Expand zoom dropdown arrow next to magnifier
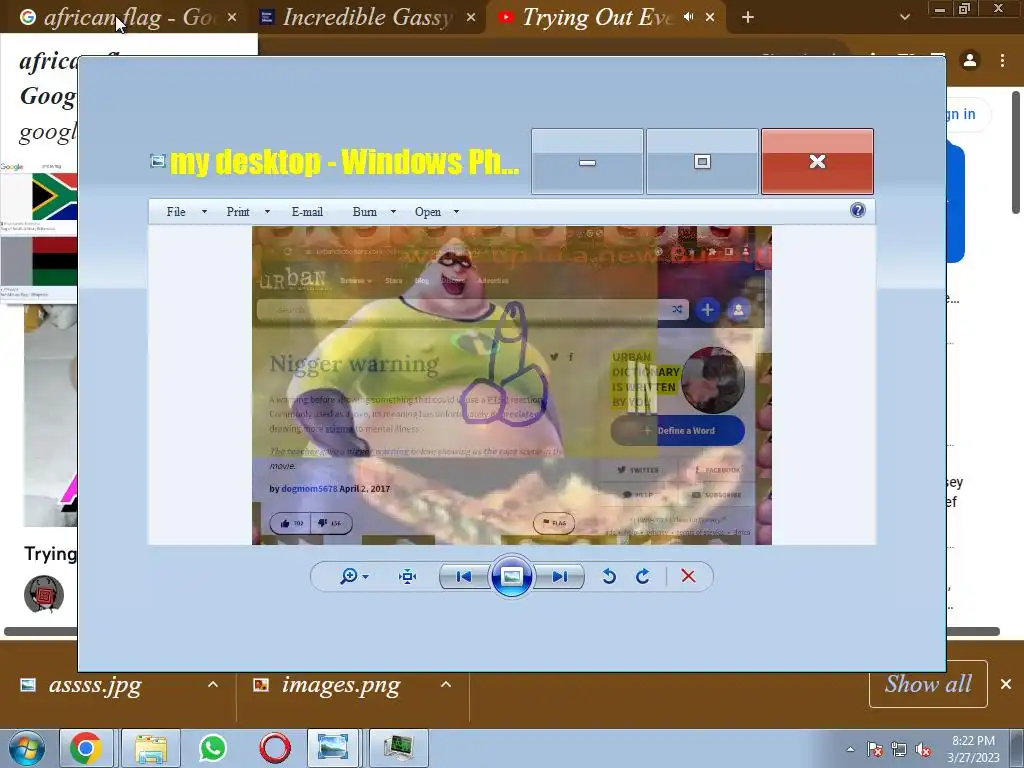Screen dimensions: 1024x768 coord(365,577)
